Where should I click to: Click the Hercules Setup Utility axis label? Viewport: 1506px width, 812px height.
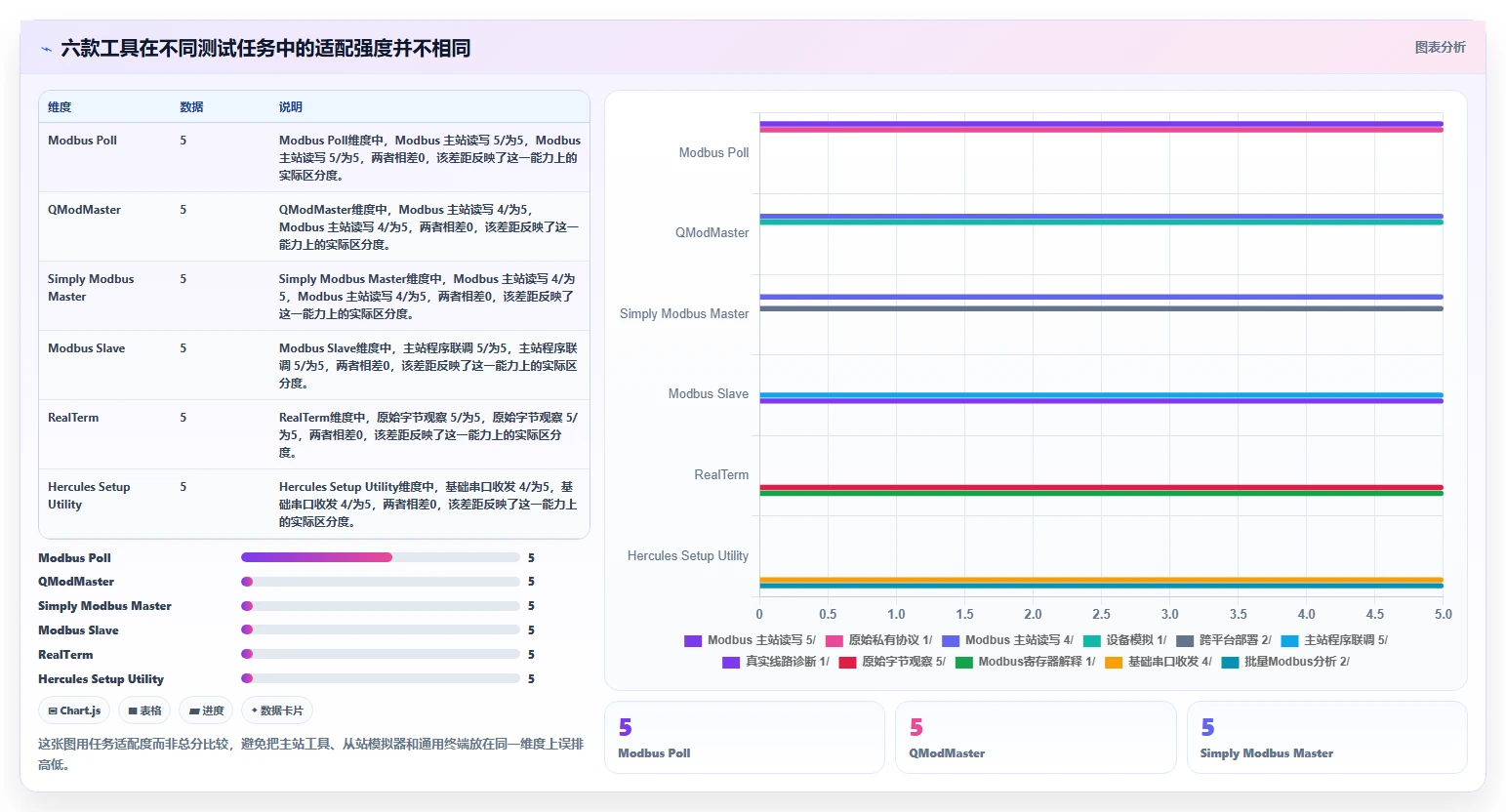pos(687,555)
